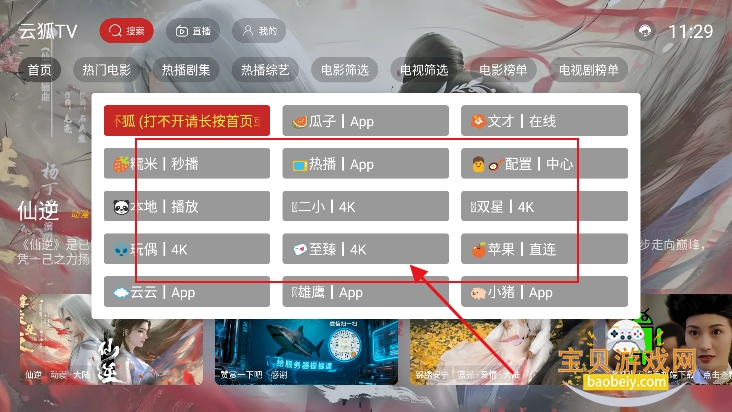Select the 首页 home tab
Screen dimensions: 732x412
pyautogui.click(x=39, y=70)
